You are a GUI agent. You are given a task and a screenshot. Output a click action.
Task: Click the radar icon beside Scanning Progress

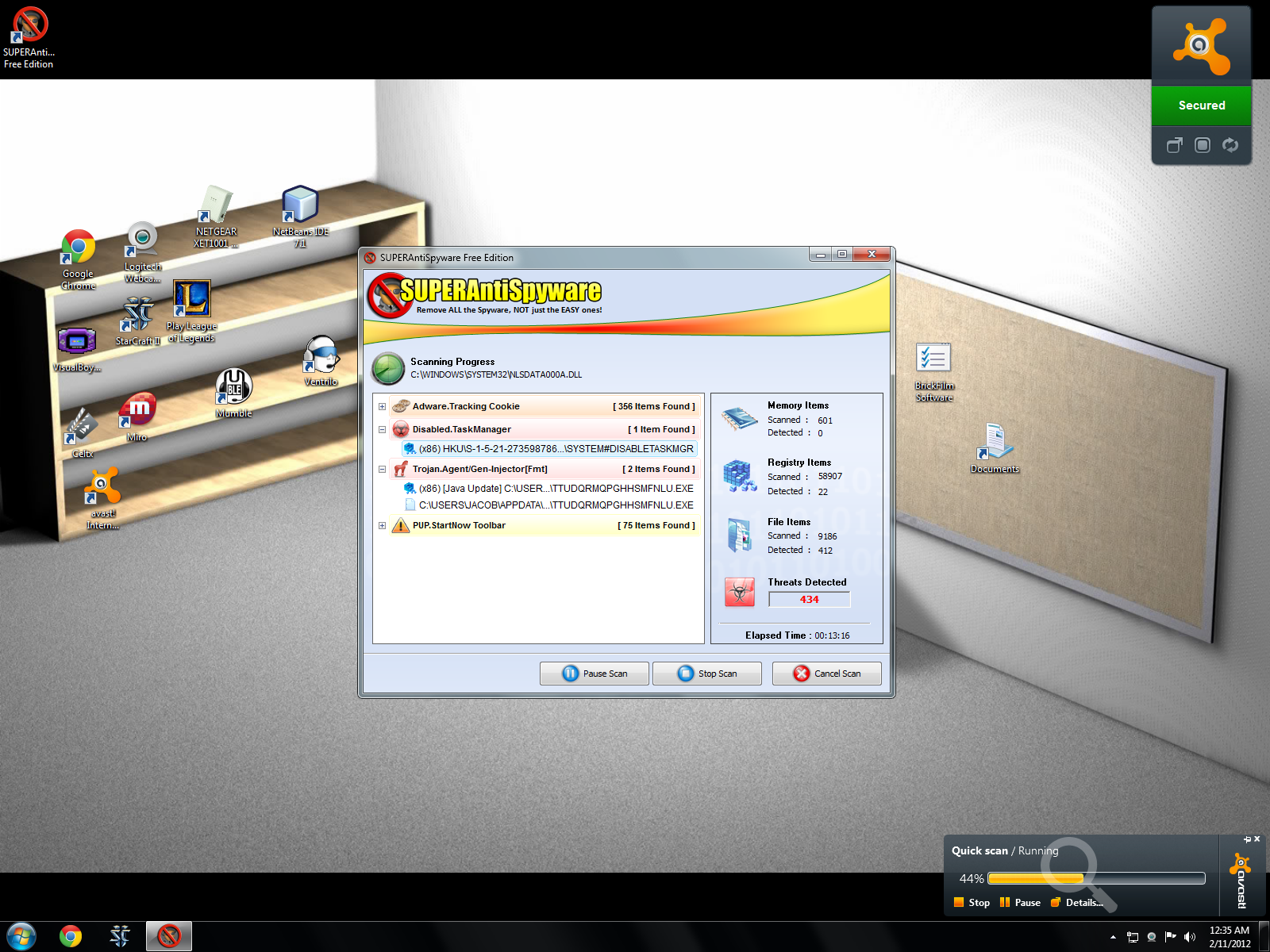pyautogui.click(x=388, y=369)
